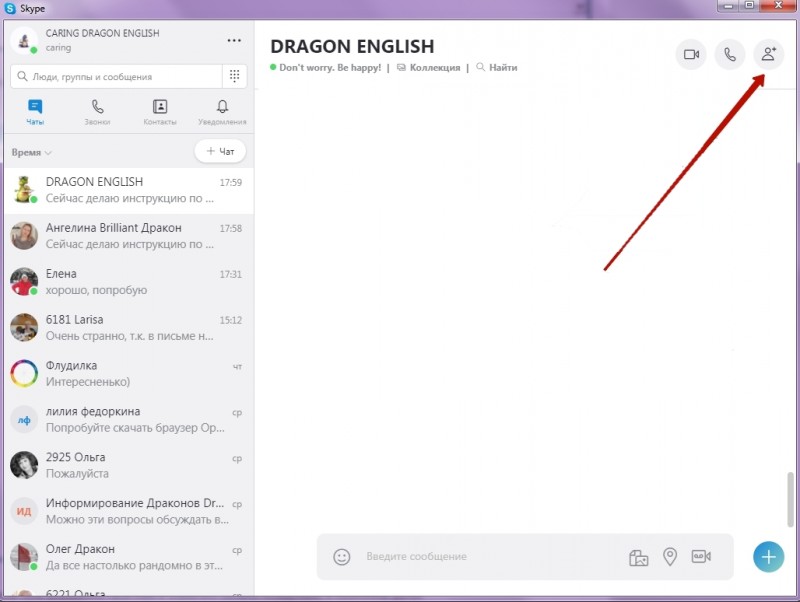Click Елена's profile picture
The height and width of the screenshot is (602, 800).
24,282
